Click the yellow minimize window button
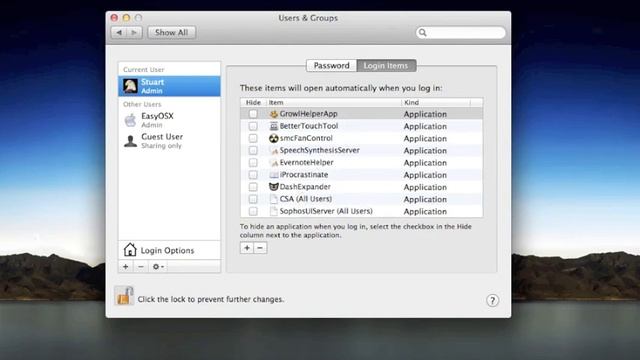The height and width of the screenshot is (360, 640). pos(126,18)
